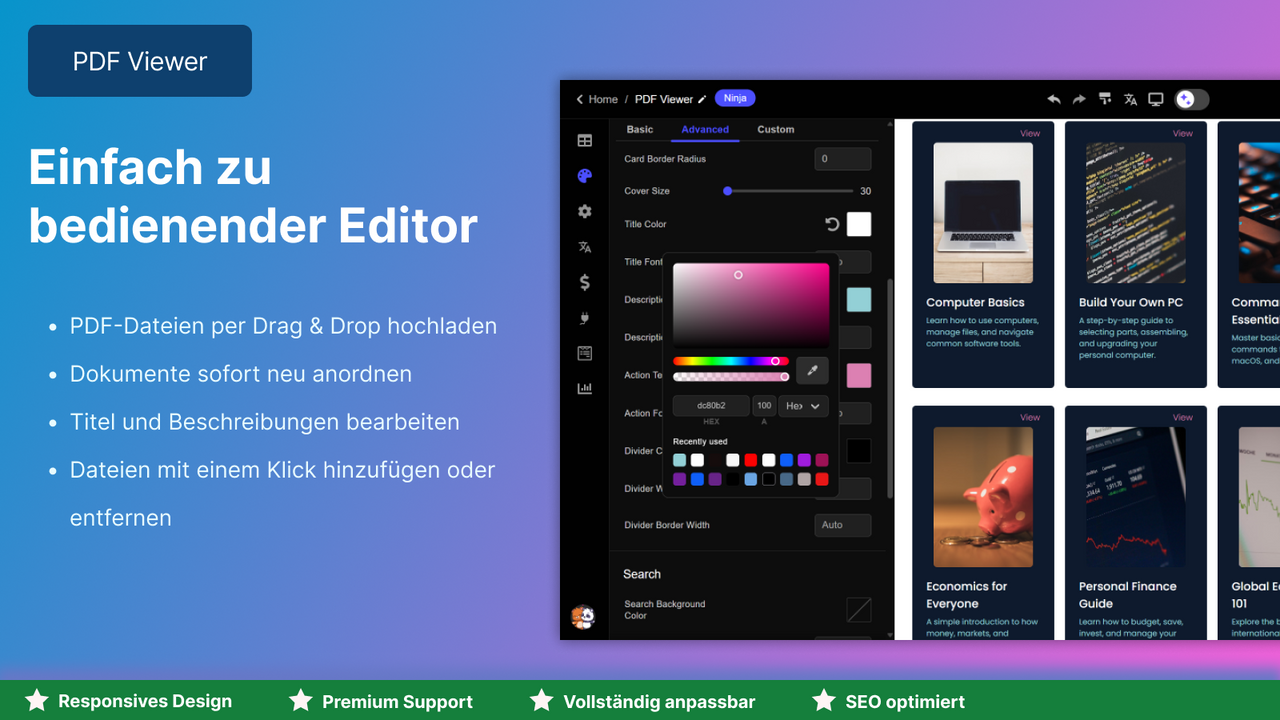
Task: Click the Card Border Radius input field
Action: (x=843, y=159)
